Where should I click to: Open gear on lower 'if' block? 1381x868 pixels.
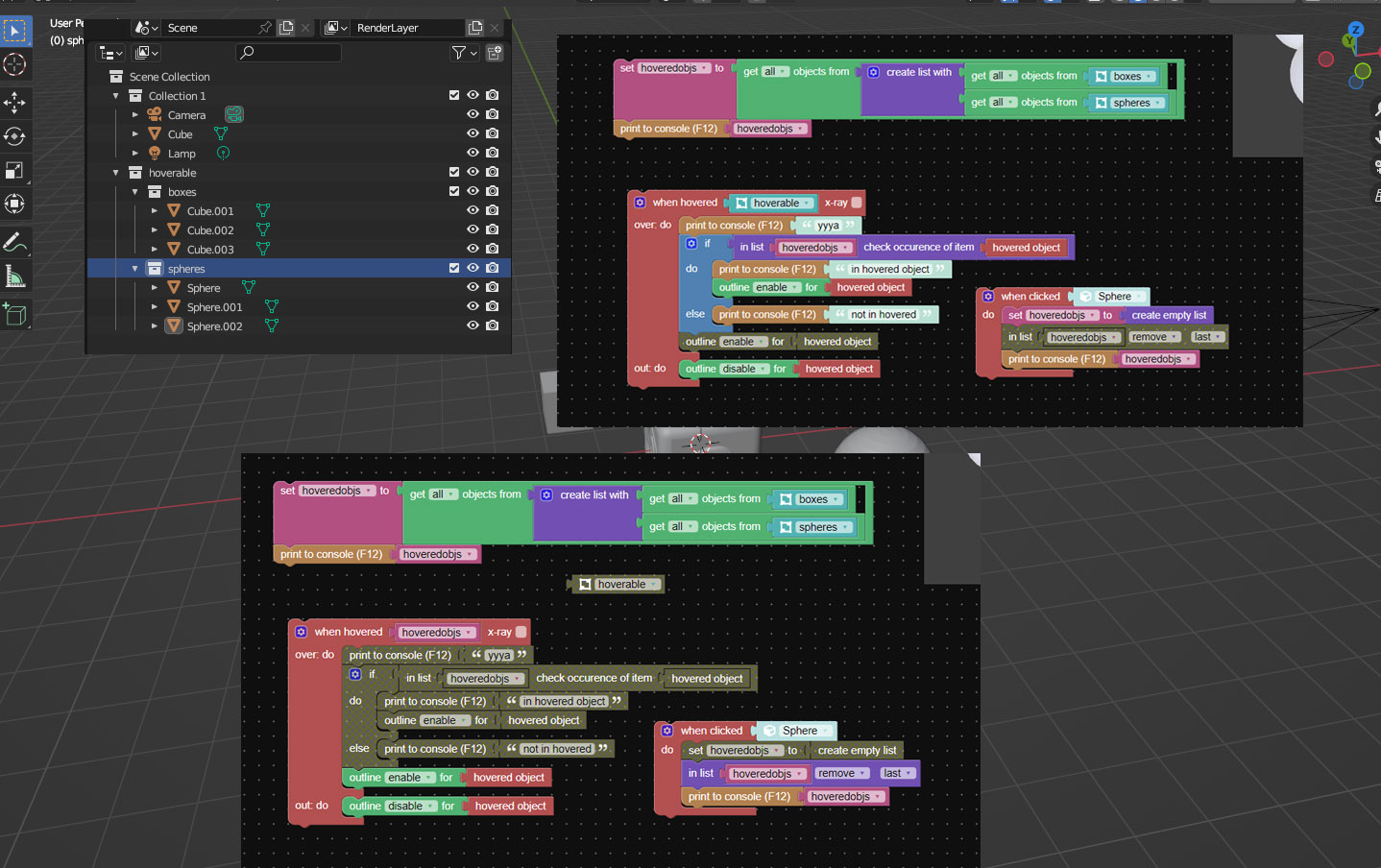355,674
